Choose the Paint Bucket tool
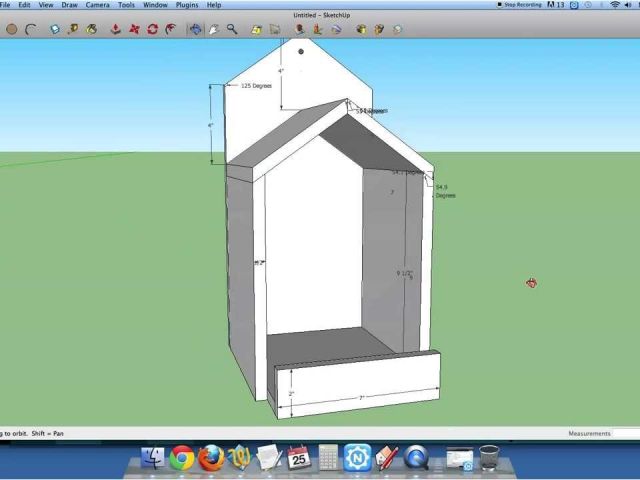The image size is (640, 480). tap(93, 30)
